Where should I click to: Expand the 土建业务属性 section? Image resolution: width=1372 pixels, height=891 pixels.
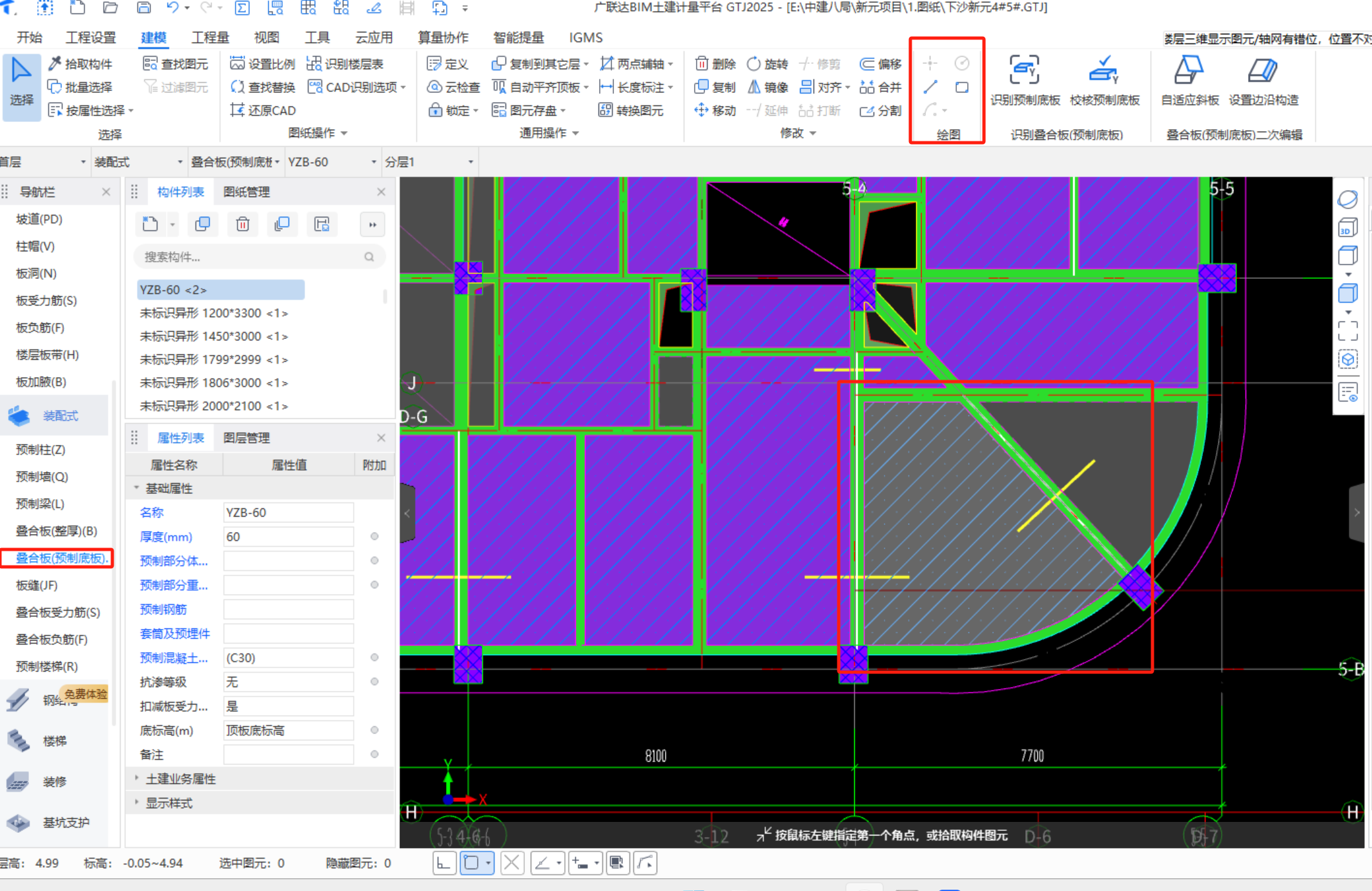(x=137, y=779)
